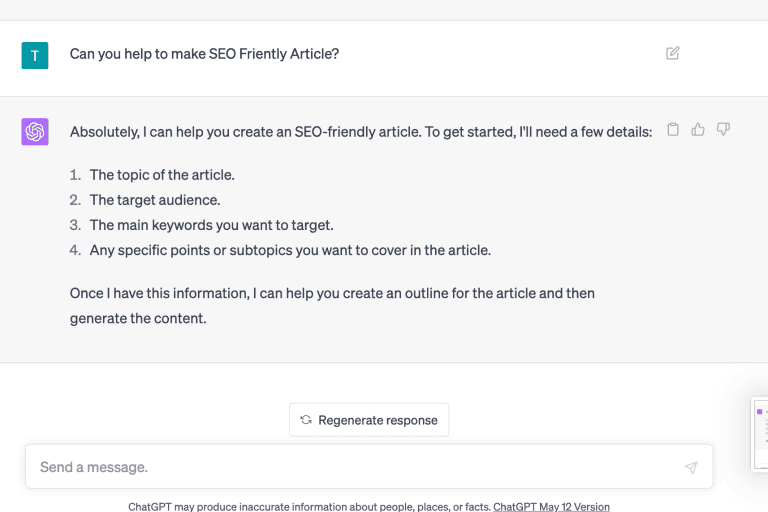
Task: Select "The target audience." list item
Action: (155, 200)
